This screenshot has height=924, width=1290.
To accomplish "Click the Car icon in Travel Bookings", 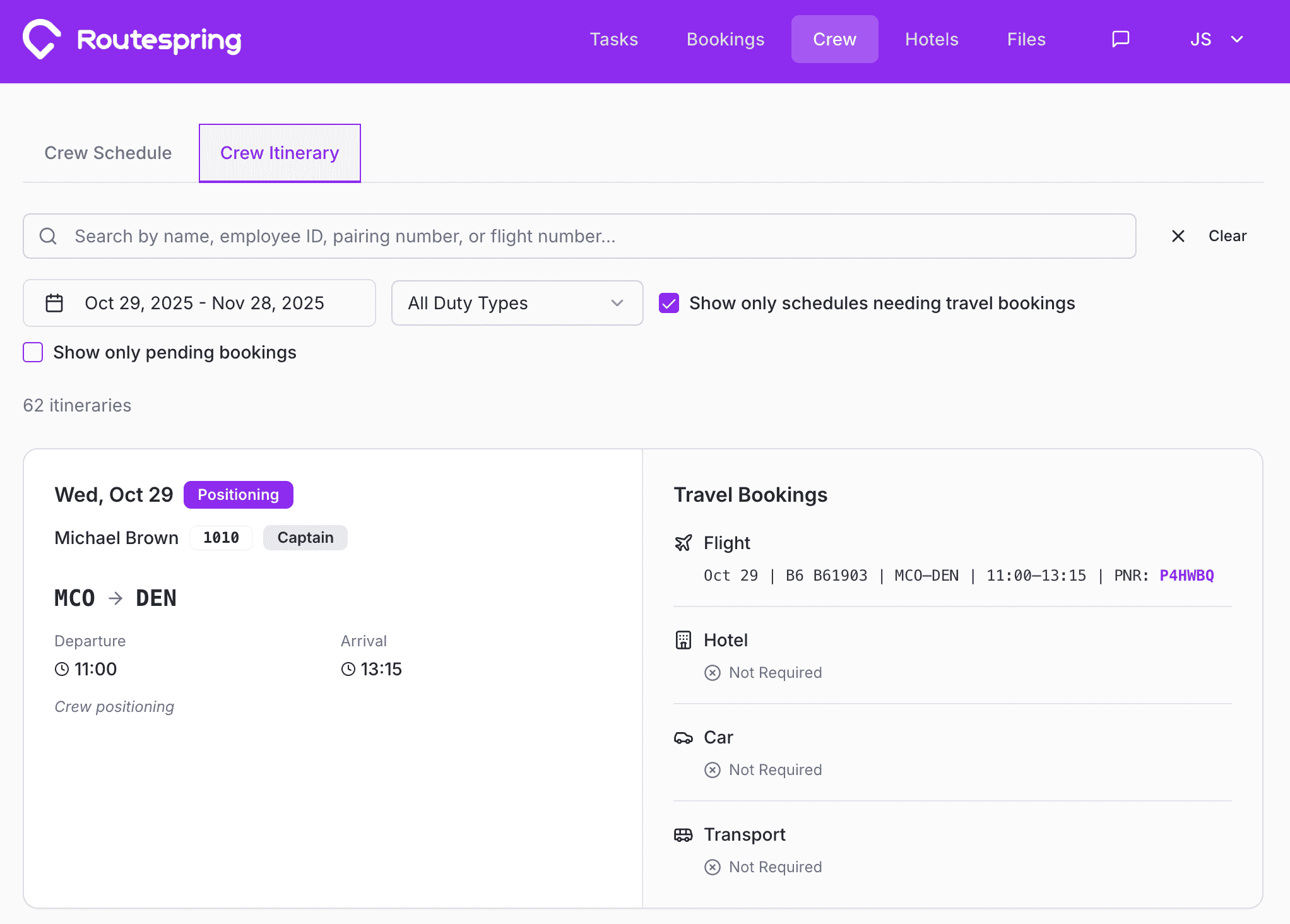I will pyautogui.click(x=683, y=737).
